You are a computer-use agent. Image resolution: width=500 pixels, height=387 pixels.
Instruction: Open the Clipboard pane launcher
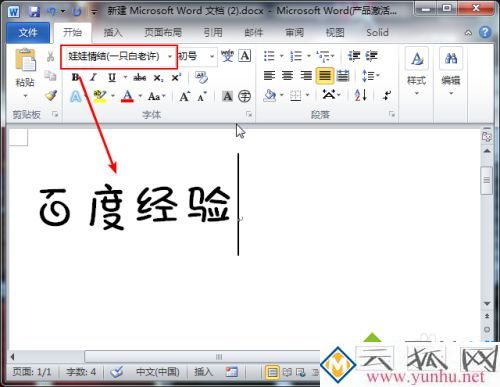coord(55,115)
